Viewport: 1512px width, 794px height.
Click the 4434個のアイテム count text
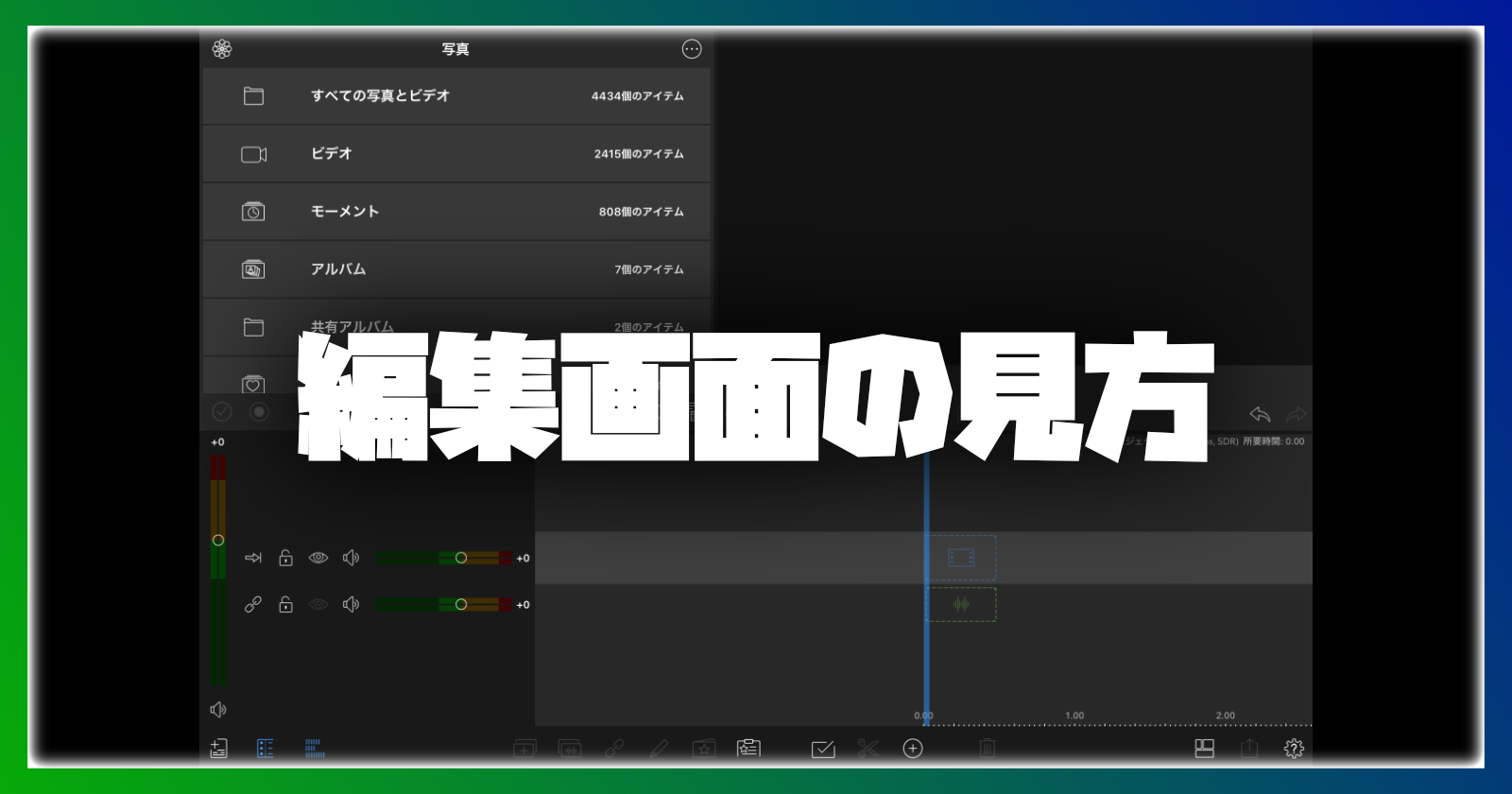(638, 96)
